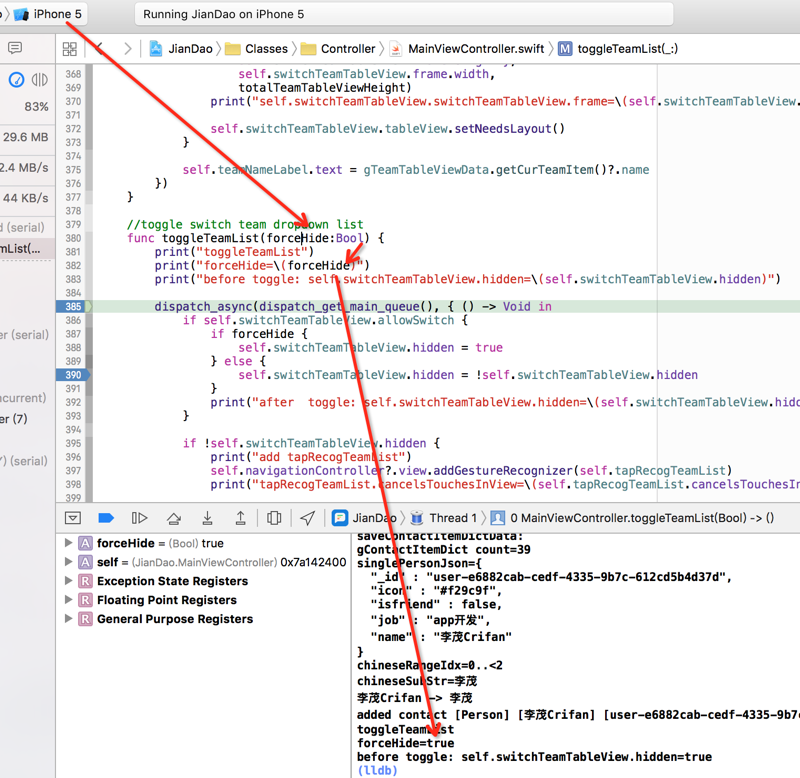Image resolution: width=800 pixels, height=778 pixels.
Task: Click the method M icon in jump bar
Action: (x=565, y=49)
